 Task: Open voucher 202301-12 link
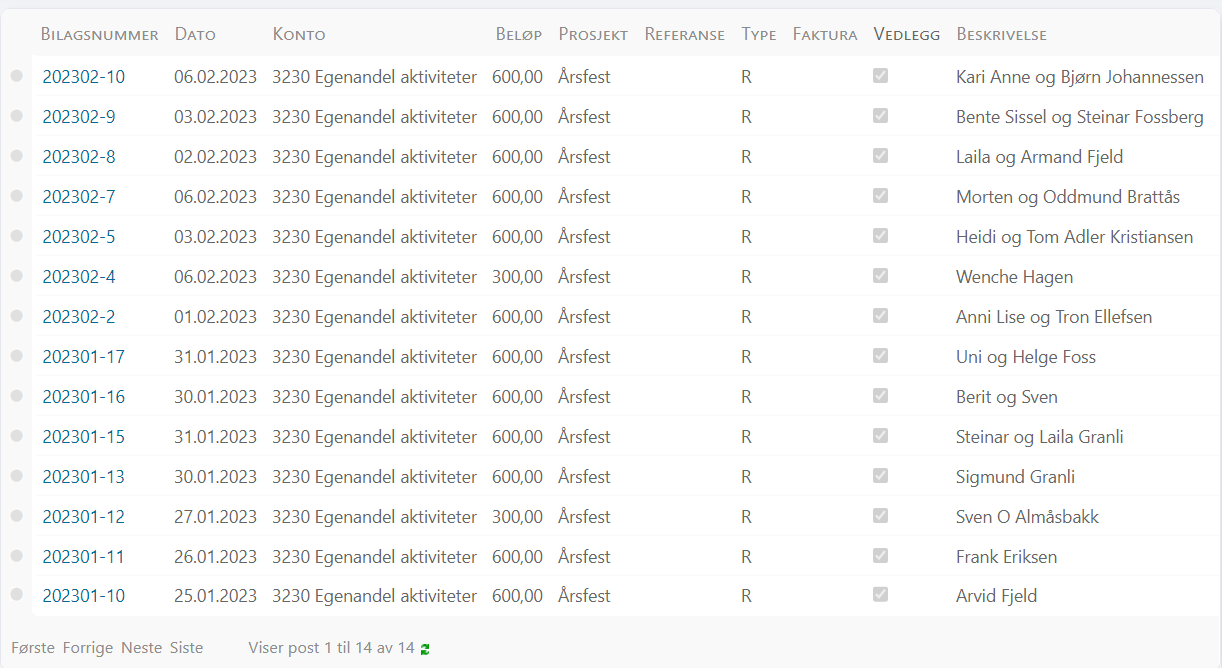[x=84, y=517]
